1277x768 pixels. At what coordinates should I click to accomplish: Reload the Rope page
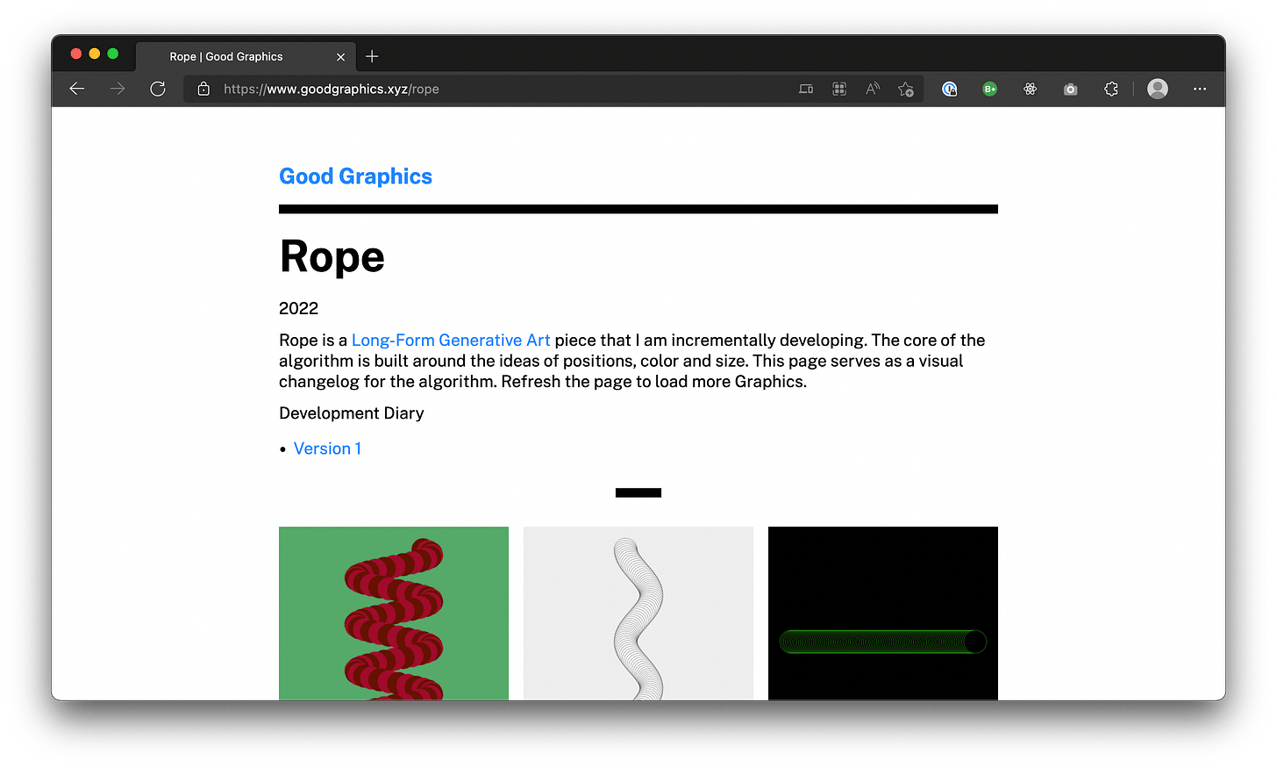(x=157, y=89)
